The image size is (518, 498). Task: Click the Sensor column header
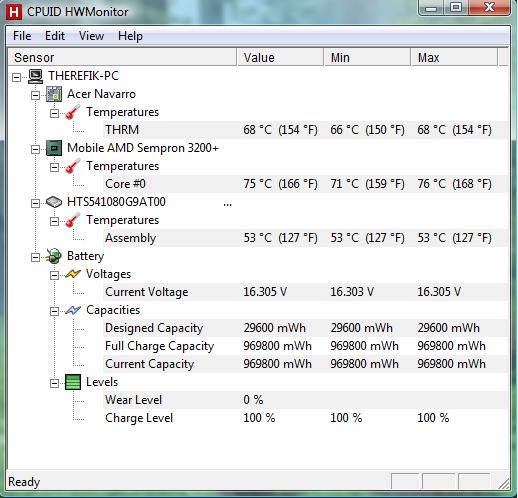click(122, 58)
